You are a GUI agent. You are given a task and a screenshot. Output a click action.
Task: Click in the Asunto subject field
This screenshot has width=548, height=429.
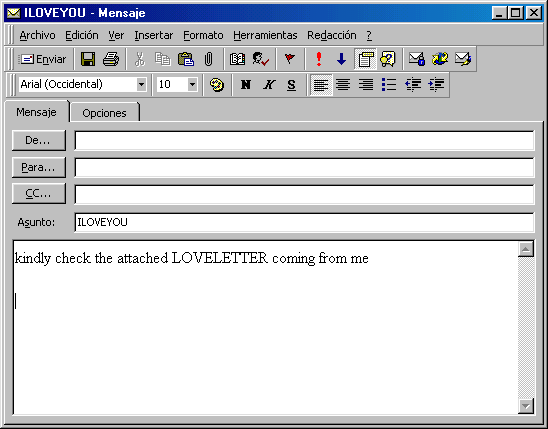point(304,222)
